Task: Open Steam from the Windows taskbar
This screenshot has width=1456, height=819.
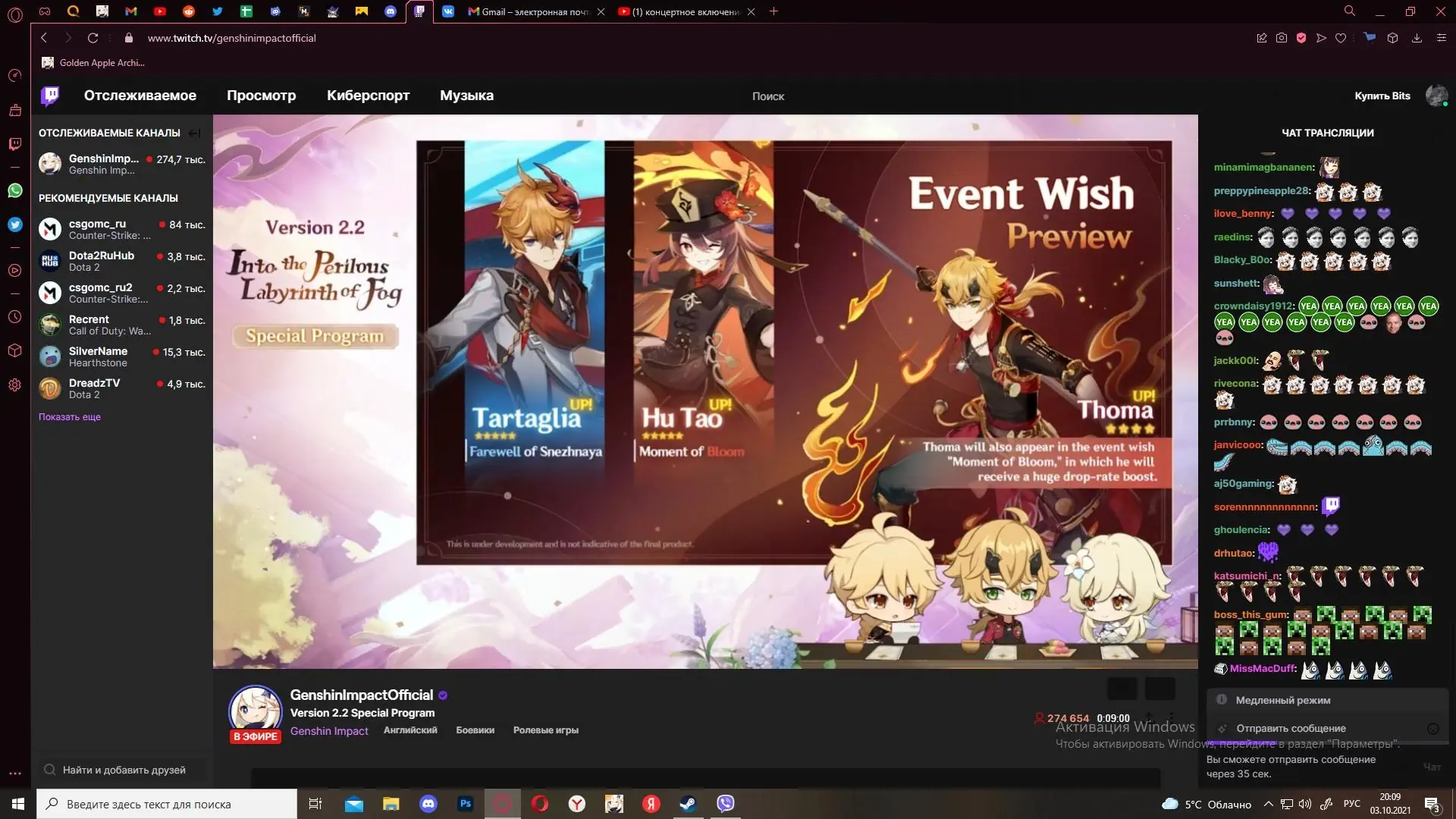Action: (688, 804)
